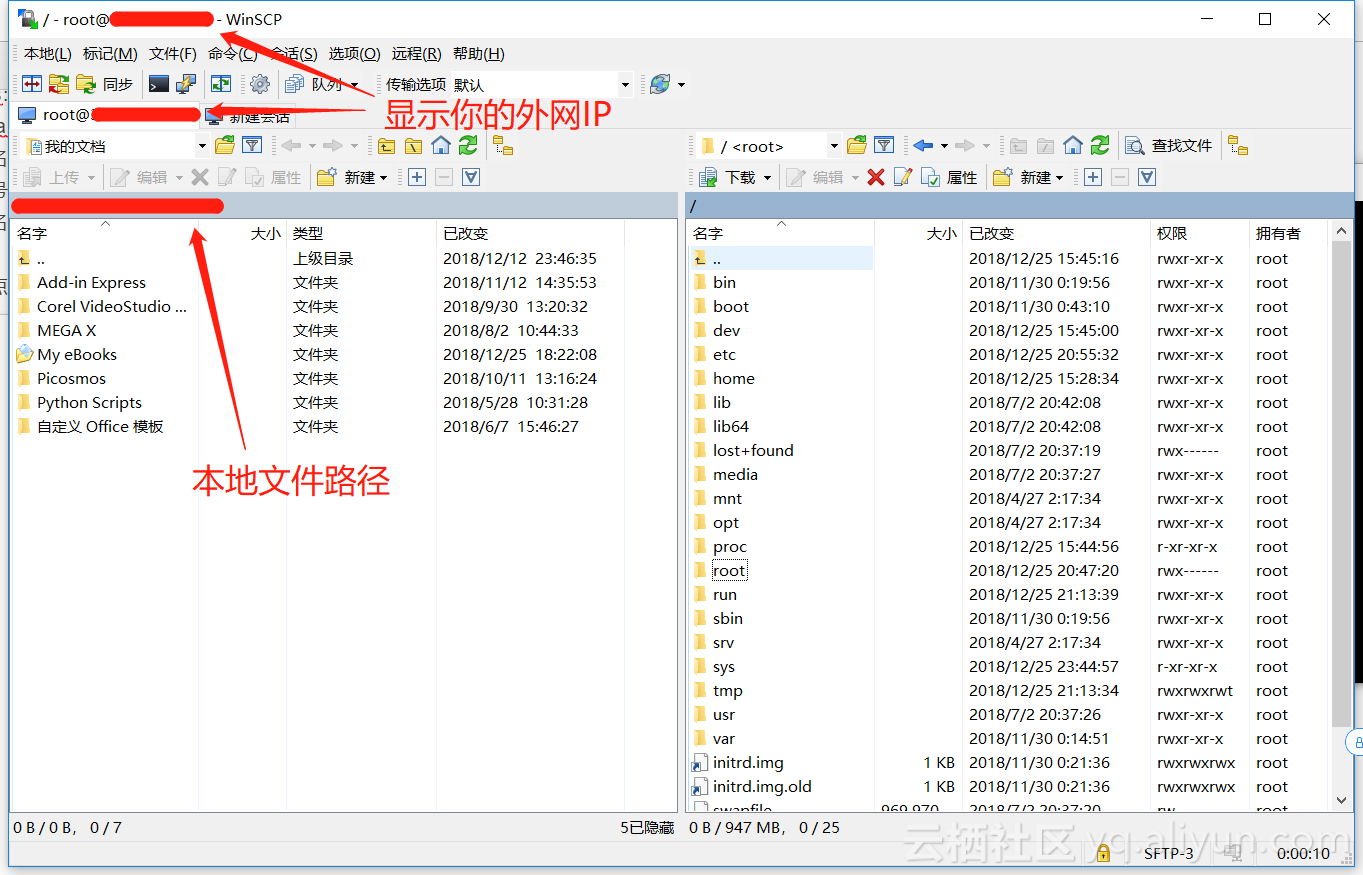The height and width of the screenshot is (875, 1363).
Task: Click the compare directories icon in main toolbar
Action: [32, 85]
